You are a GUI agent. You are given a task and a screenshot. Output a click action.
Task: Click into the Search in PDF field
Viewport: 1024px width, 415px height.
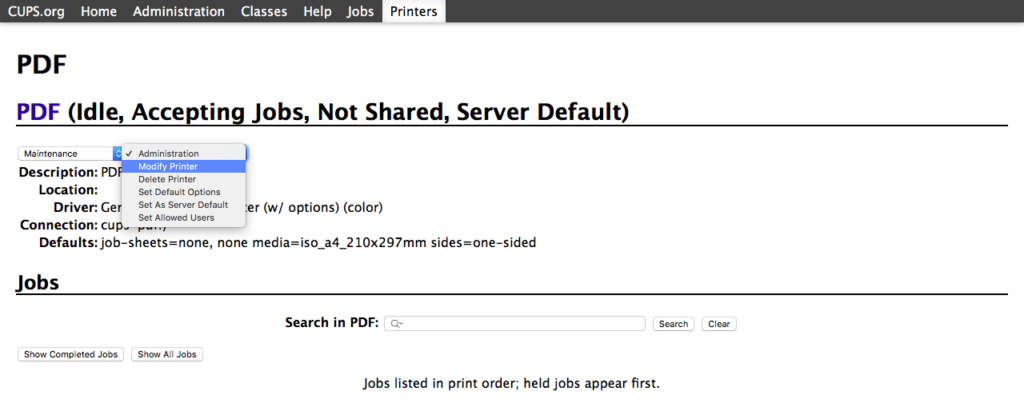[520, 324]
